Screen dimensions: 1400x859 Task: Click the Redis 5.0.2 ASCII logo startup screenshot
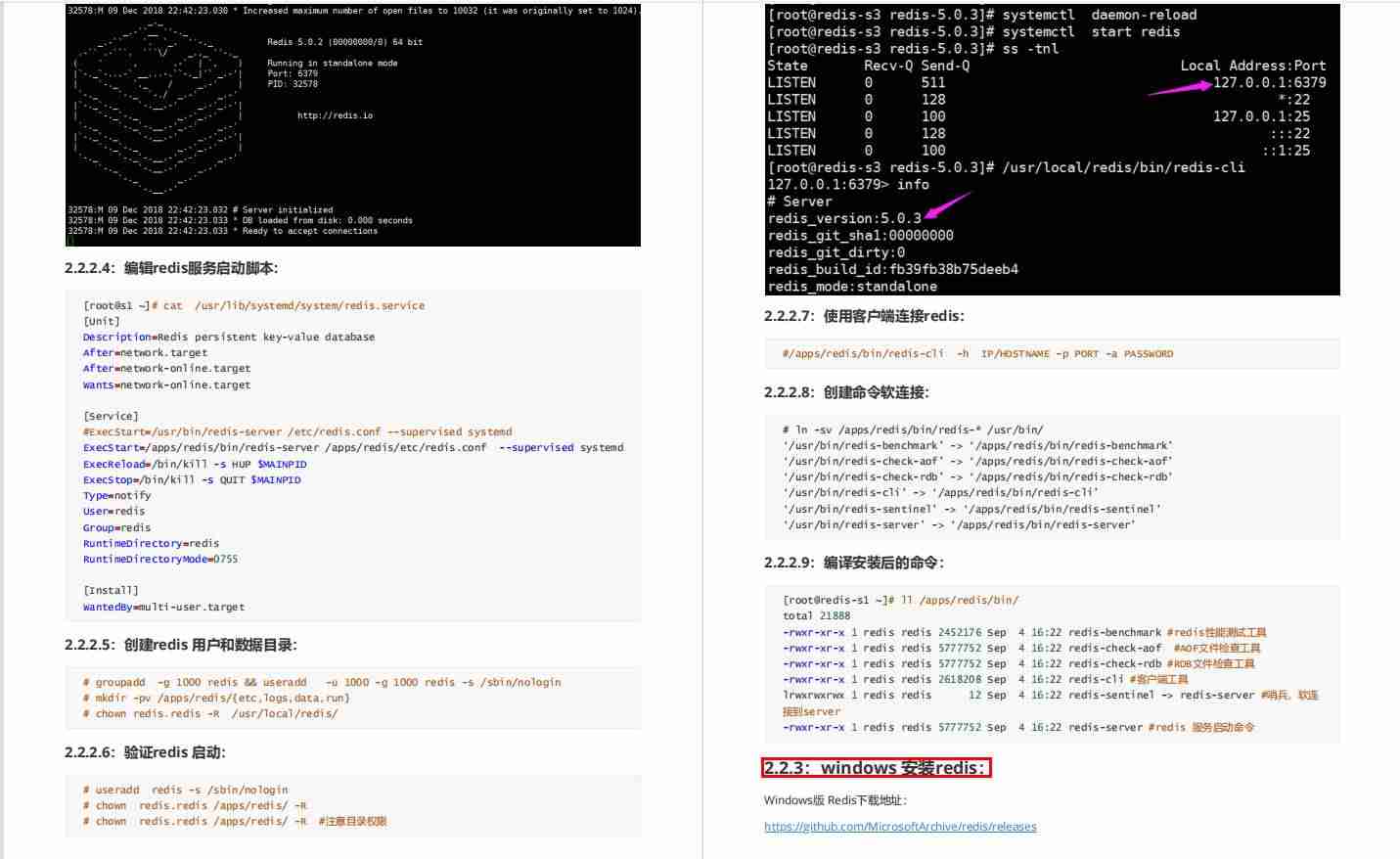(353, 125)
